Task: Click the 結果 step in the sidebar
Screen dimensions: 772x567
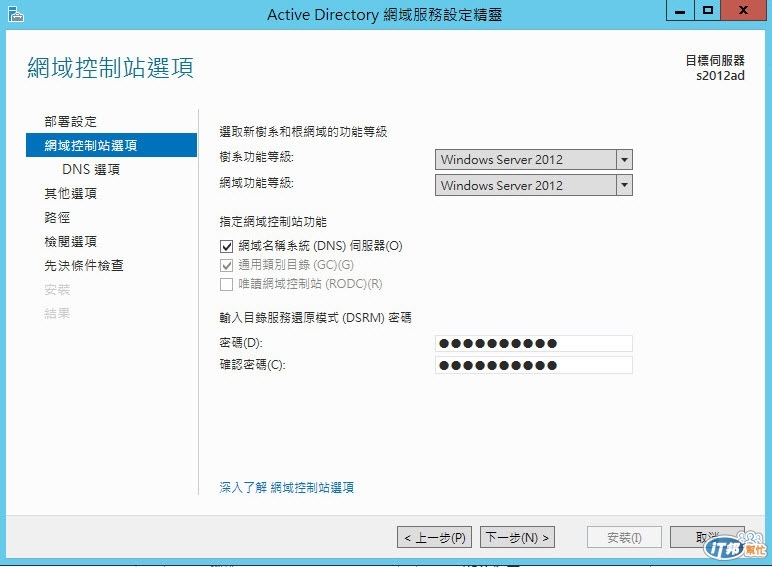Action: 57,314
